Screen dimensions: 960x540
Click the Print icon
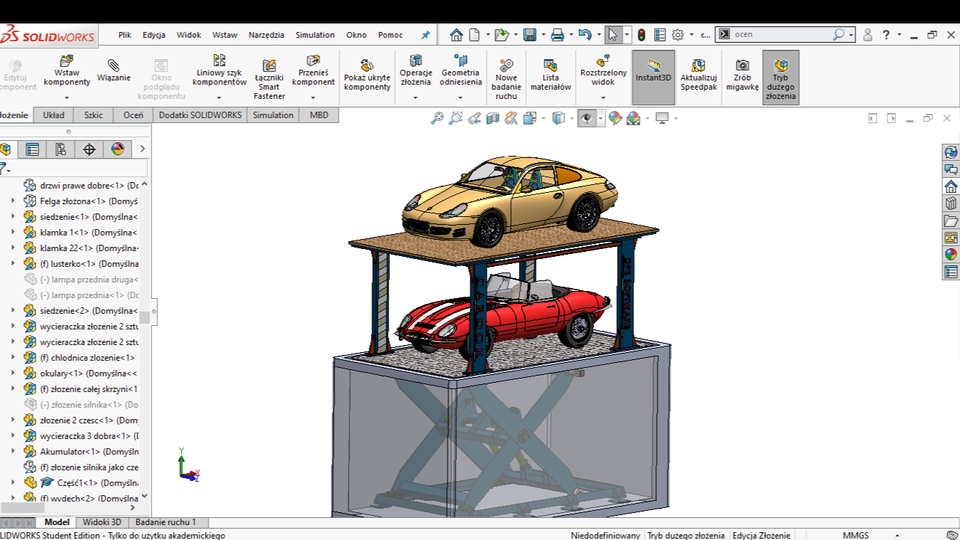pos(557,35)
